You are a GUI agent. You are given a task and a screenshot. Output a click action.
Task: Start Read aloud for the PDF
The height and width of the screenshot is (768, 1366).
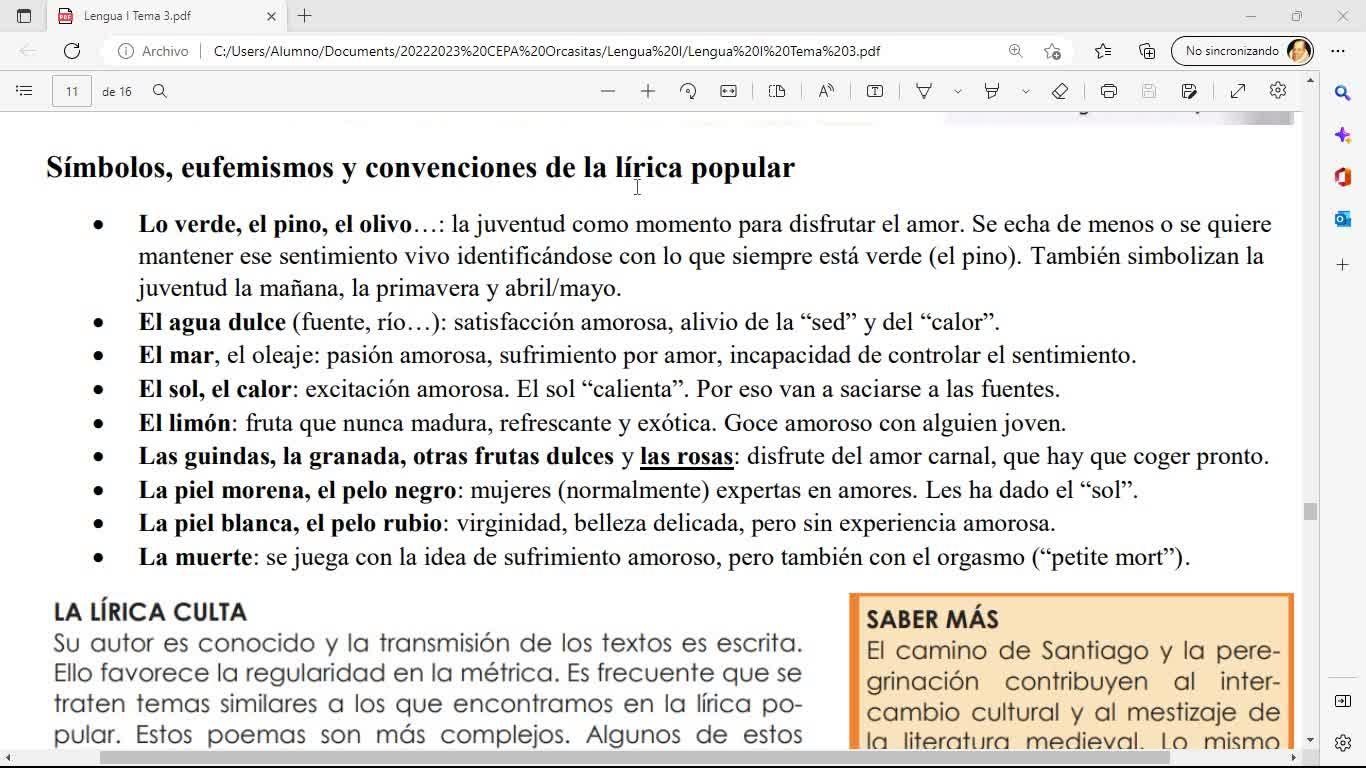point(826,91)
